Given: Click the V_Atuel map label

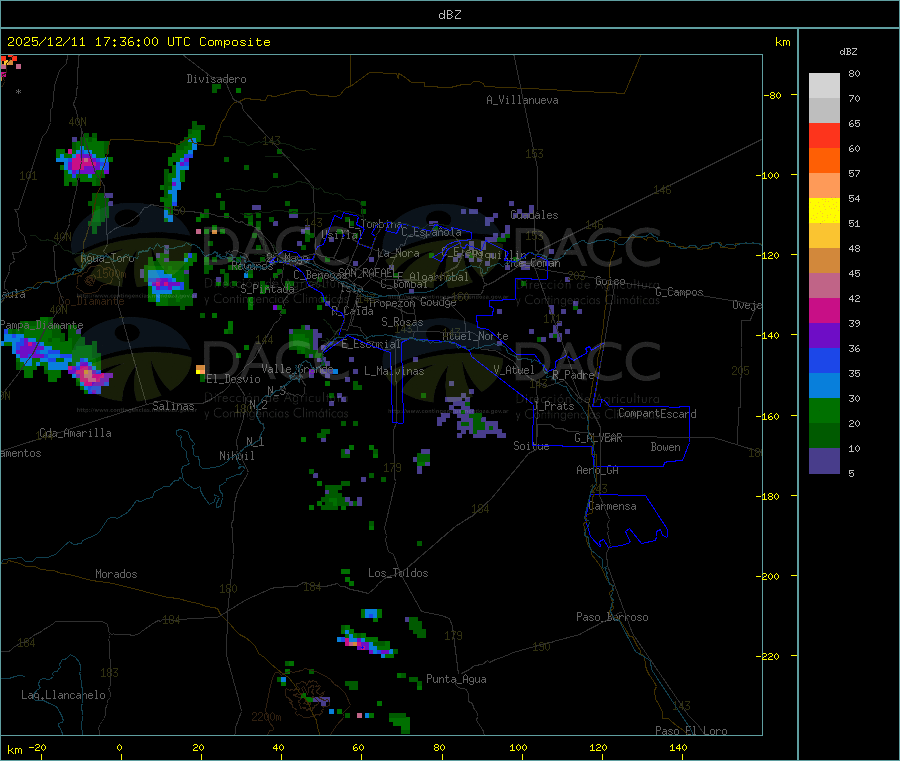Looking at the screenshot, I should pyautogui.click(x=514, y=370).
